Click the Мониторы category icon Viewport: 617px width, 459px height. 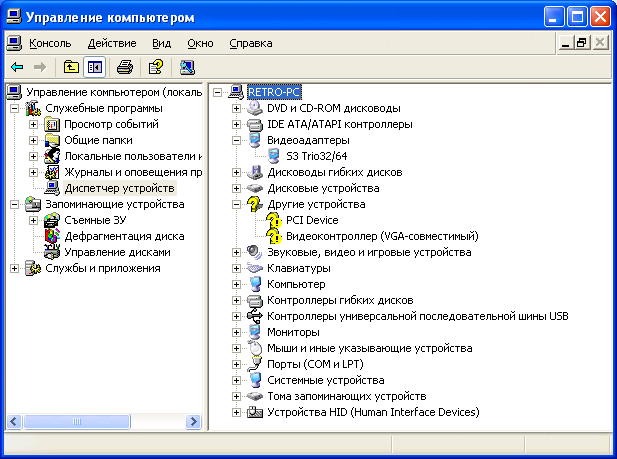coord(255,332)
